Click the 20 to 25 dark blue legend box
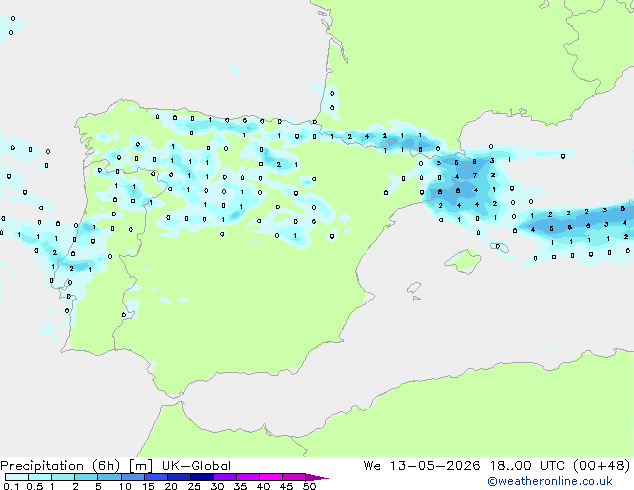 coord(179,477)
